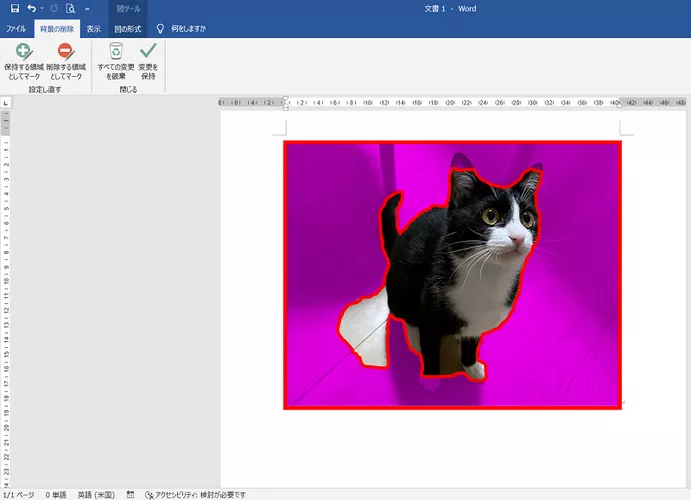
Task: Switch to the 図の形式 ribbon tab
Action: (x=127, y=29)
